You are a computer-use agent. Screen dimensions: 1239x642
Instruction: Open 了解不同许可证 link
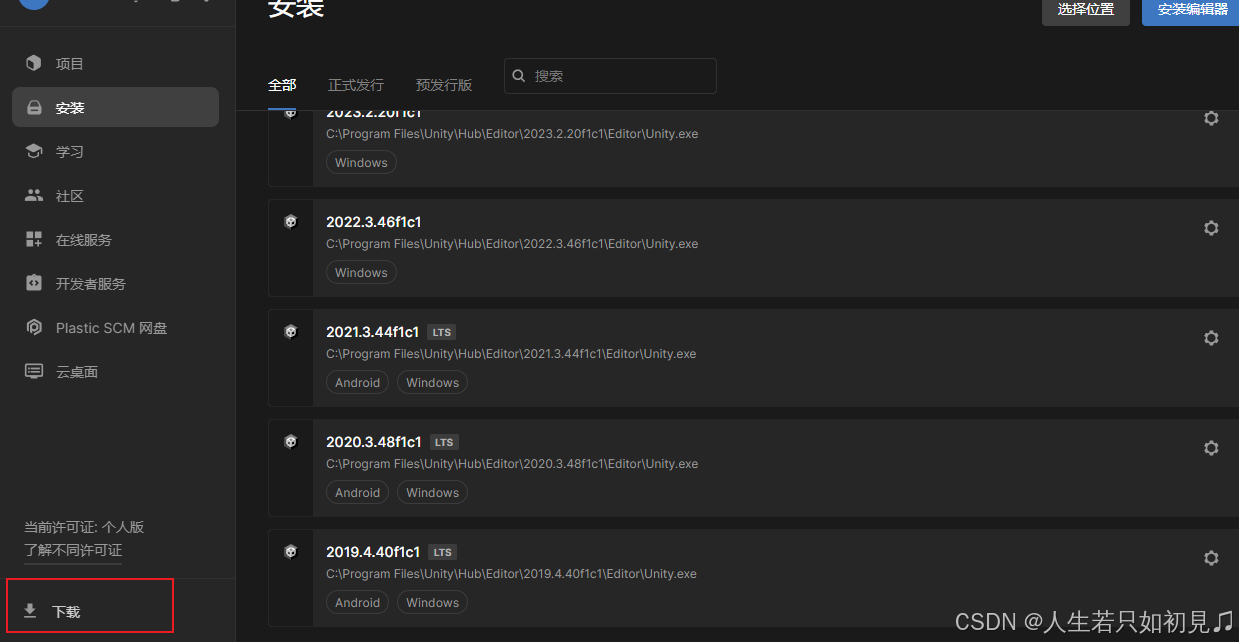(73, 551)
